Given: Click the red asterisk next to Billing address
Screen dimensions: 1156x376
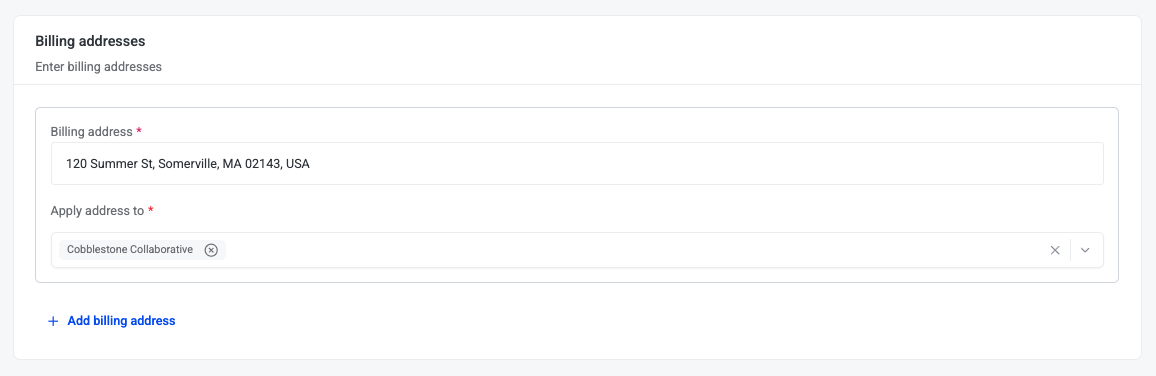Looking at the screenshot, I should pos(139,130).
